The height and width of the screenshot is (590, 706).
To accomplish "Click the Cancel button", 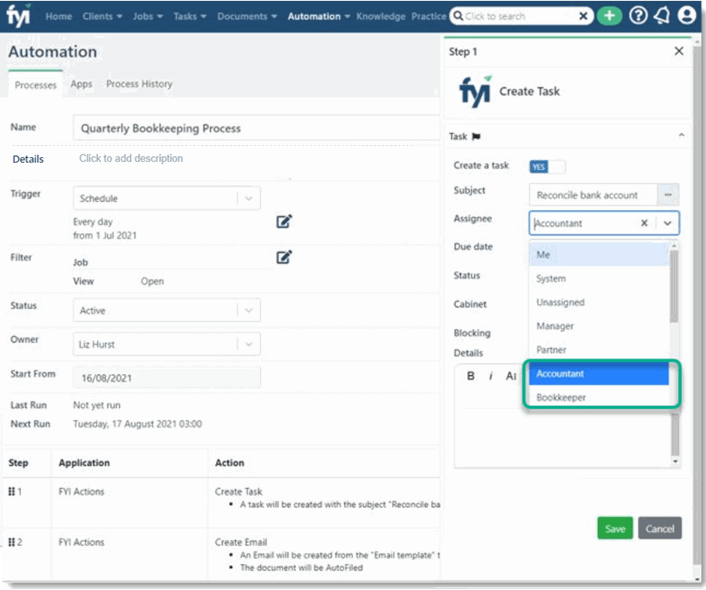I will (x=660, y=528).
